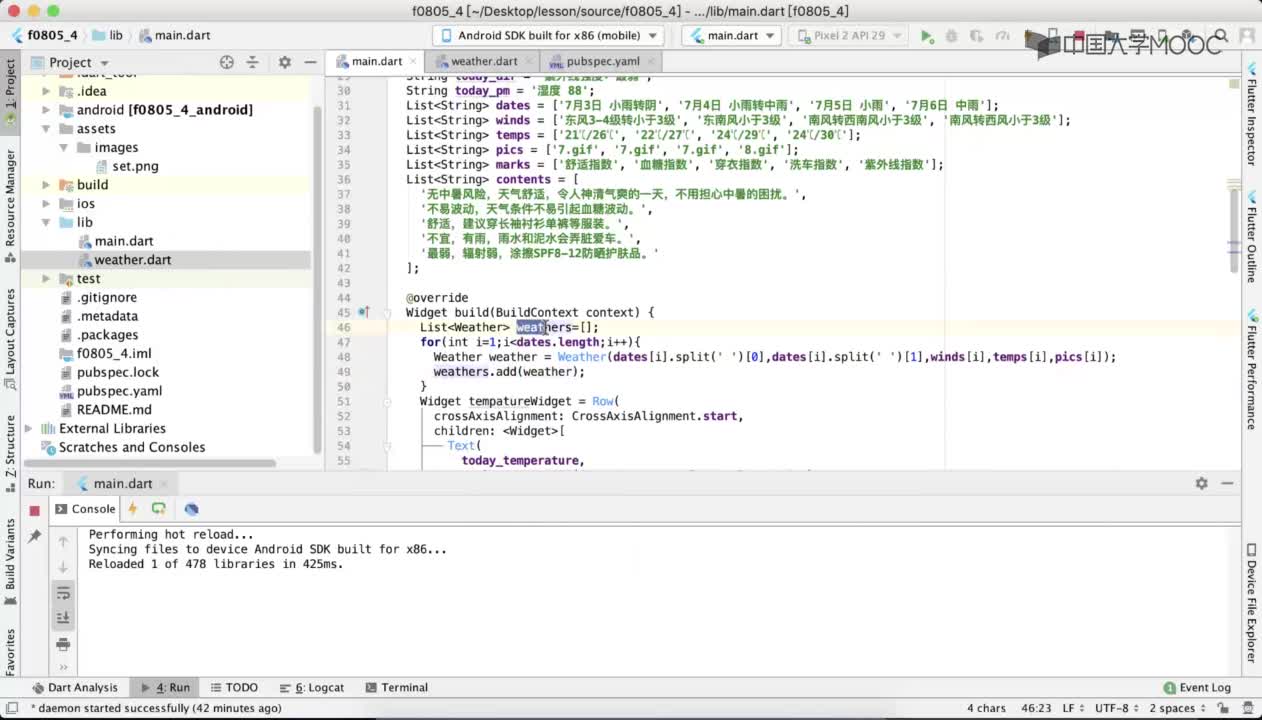Collapse the assets folder
This screenshot has width=1262, height=720.
(x=46, y=129)
